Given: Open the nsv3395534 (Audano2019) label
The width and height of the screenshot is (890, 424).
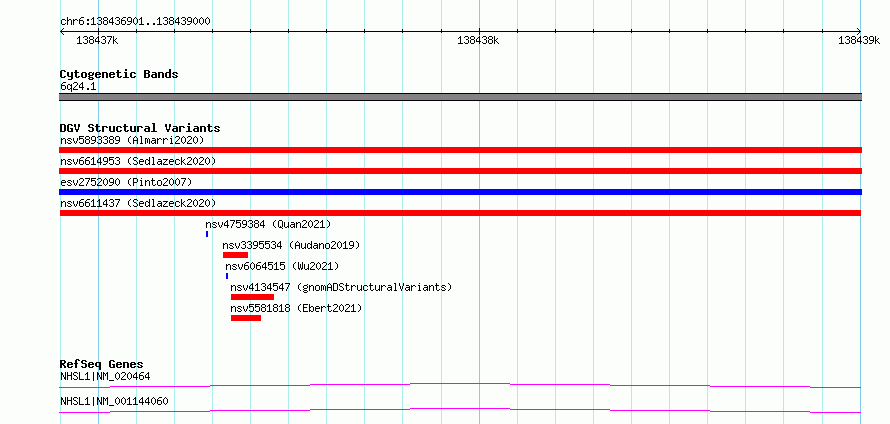Looking at the screenshot, I should pyautogui.click(x=292, y=245).
